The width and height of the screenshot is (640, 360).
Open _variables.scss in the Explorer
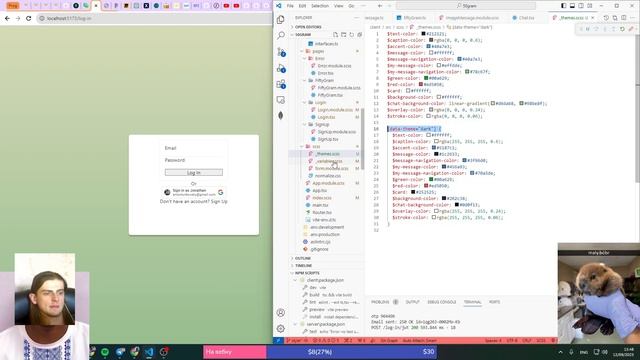[329, 161]
